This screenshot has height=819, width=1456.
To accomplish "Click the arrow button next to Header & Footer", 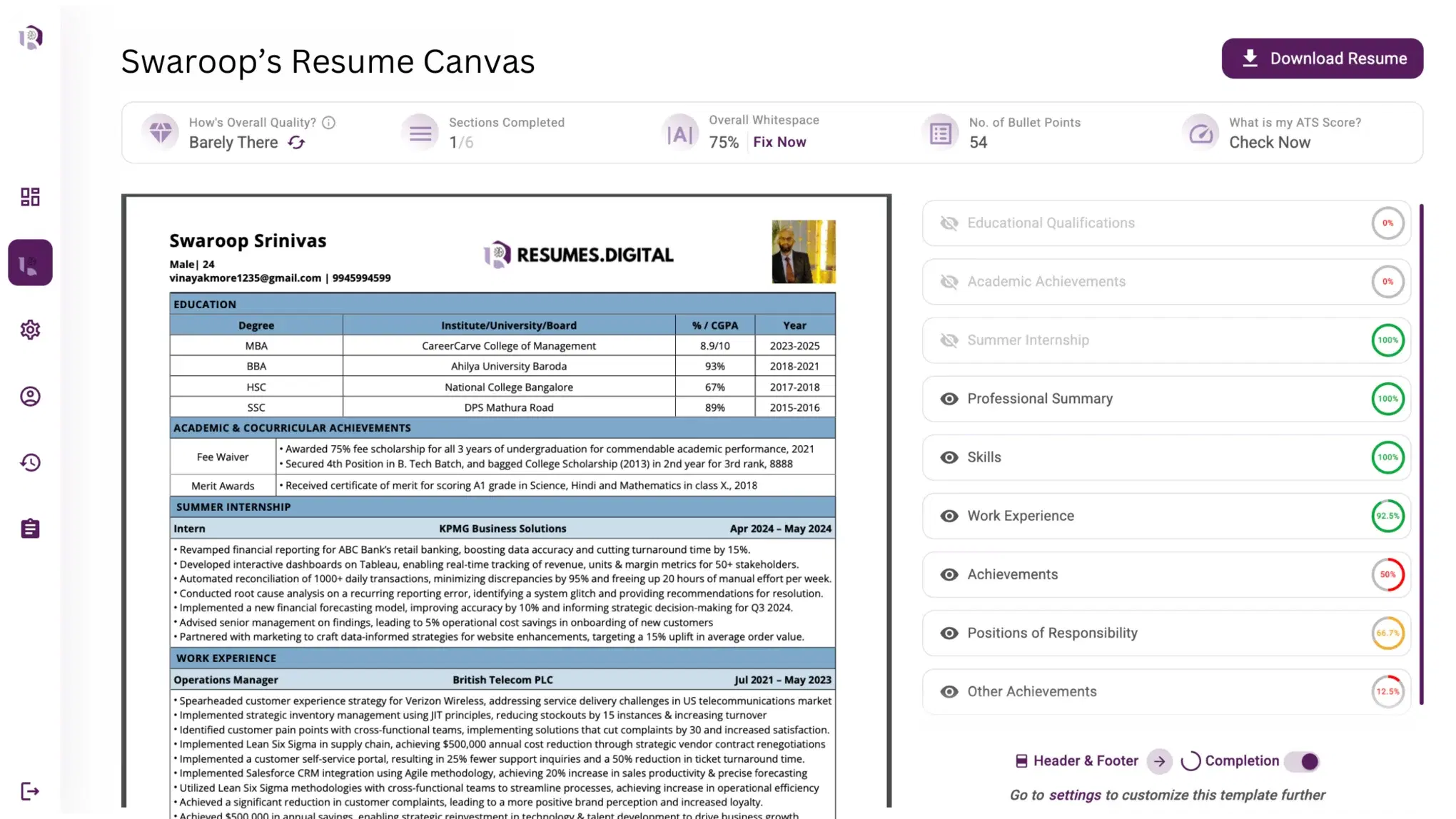I will 1160,761.
